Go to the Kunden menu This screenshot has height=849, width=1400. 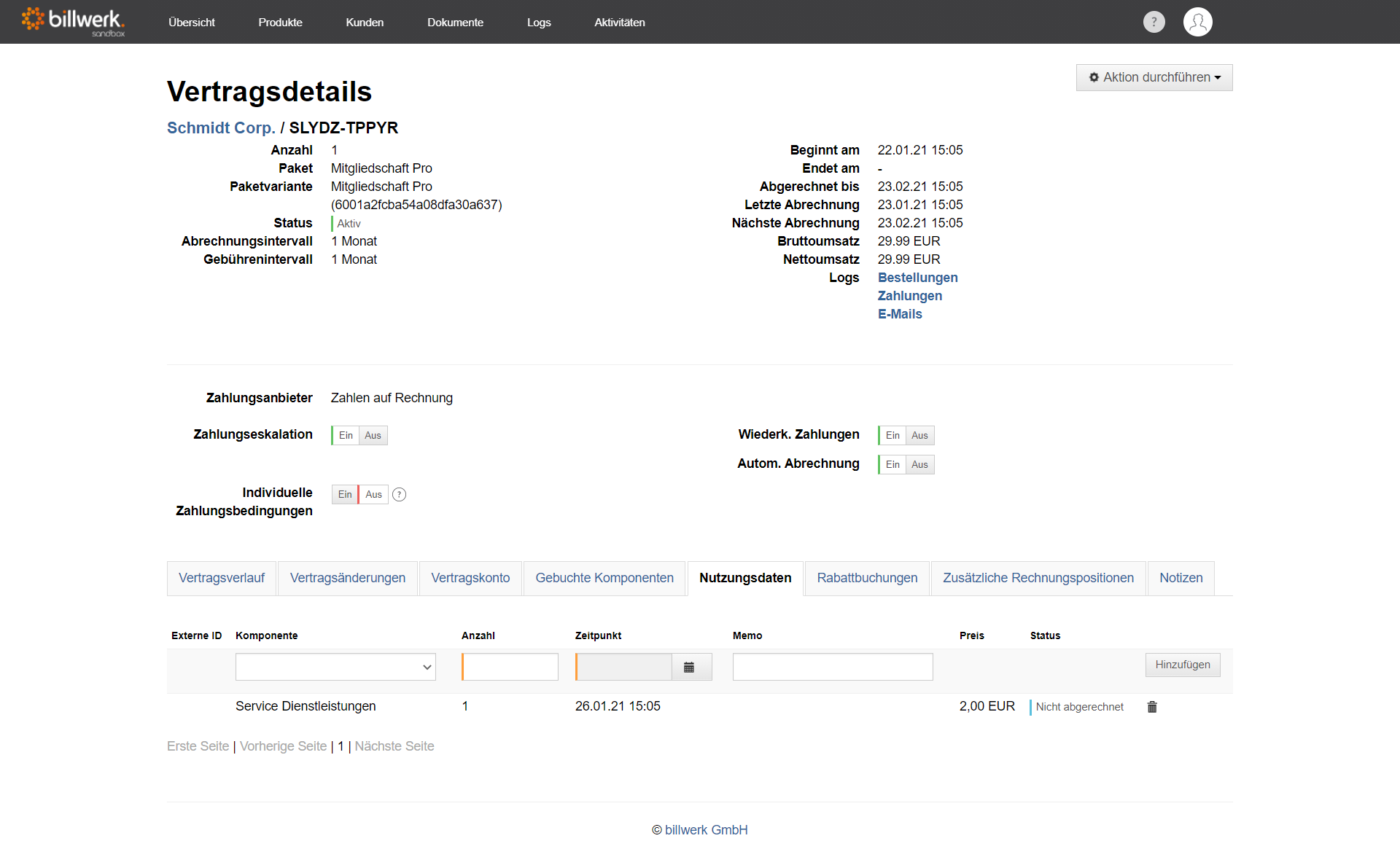(365, 22)
